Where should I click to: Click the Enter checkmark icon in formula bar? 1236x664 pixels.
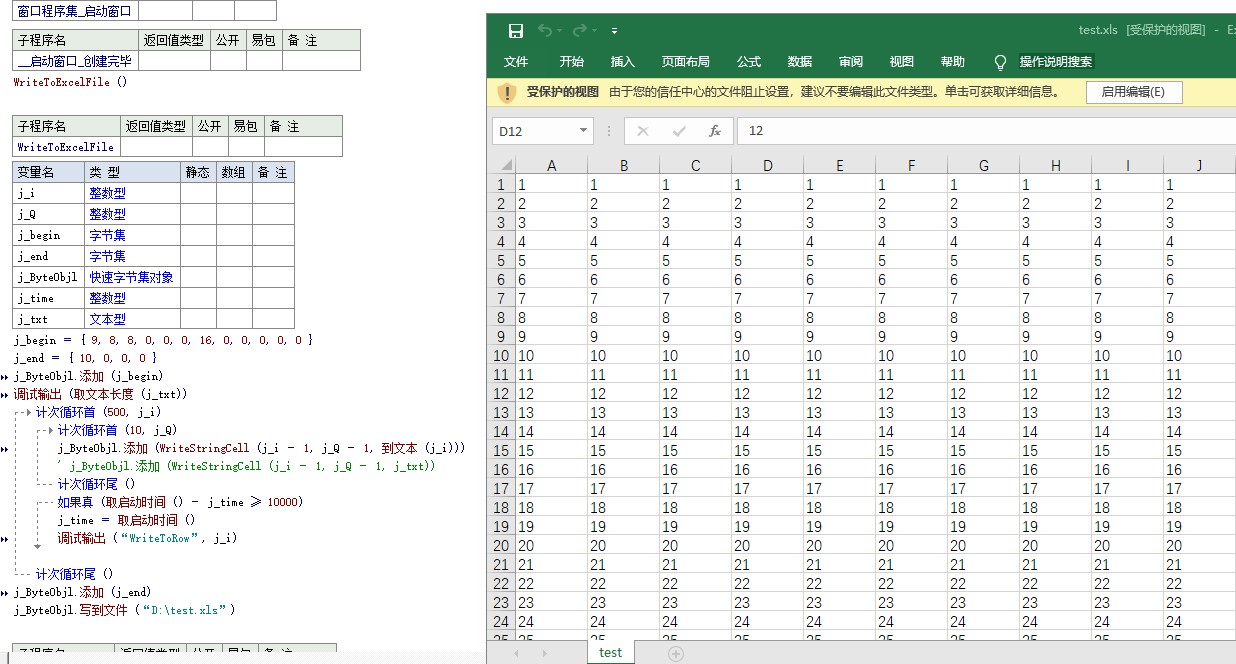pyautogui.click(x=679, y=131)
